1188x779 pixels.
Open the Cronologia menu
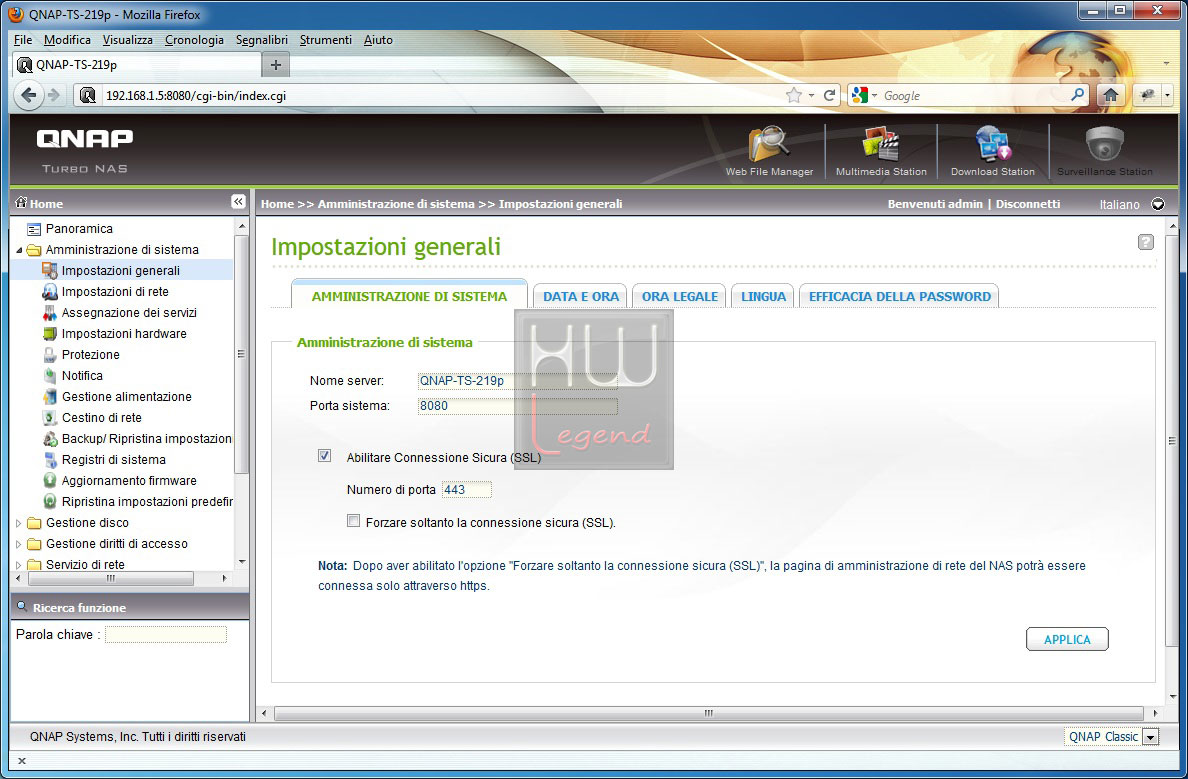click(194, 40)
